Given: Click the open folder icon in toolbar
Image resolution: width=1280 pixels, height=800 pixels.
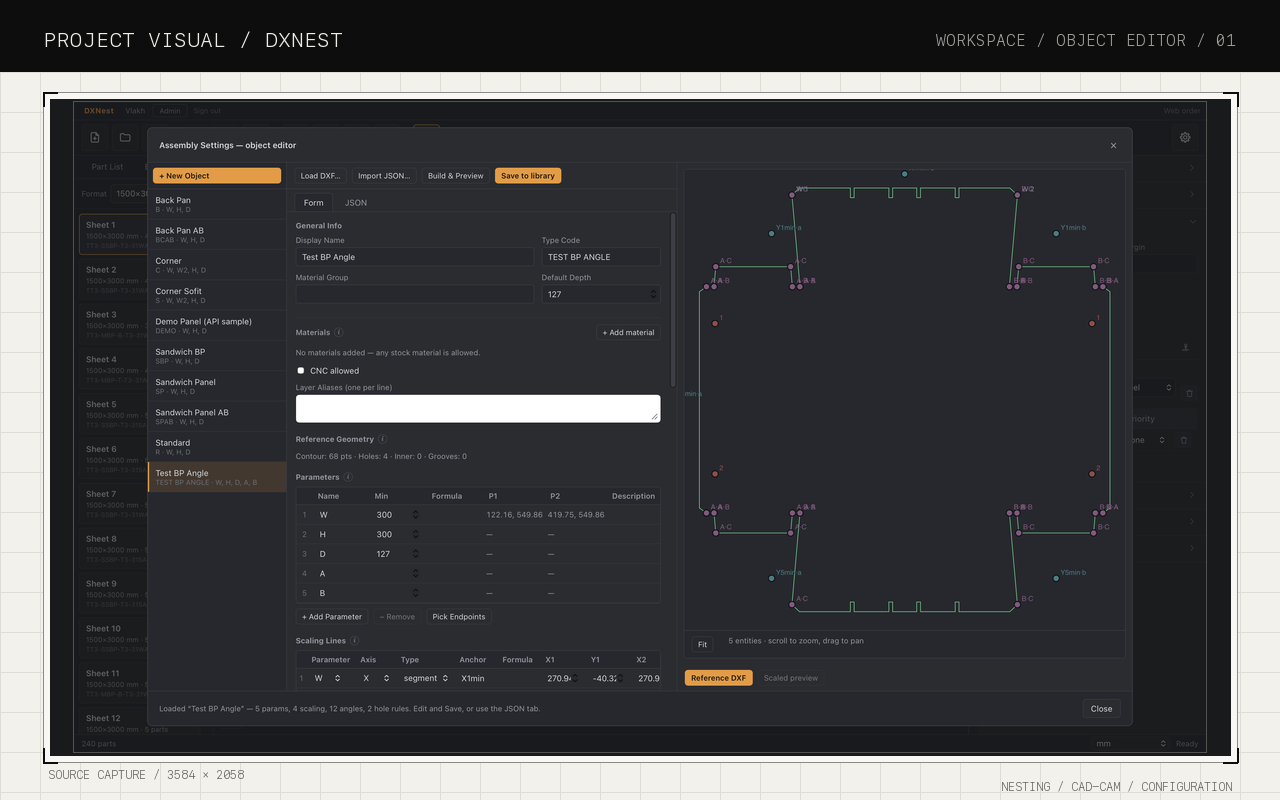Looking at the screenshot, I should click(x=125, y=138).
